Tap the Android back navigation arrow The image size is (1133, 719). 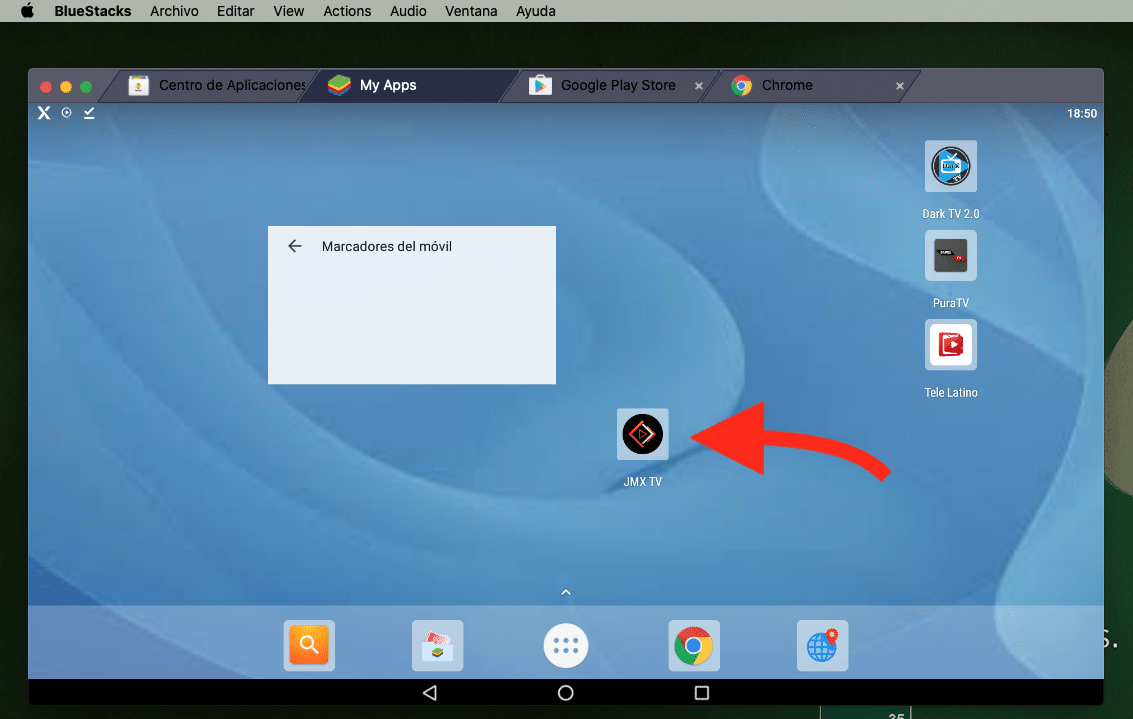pyautogui.click(x=430, y=692)
